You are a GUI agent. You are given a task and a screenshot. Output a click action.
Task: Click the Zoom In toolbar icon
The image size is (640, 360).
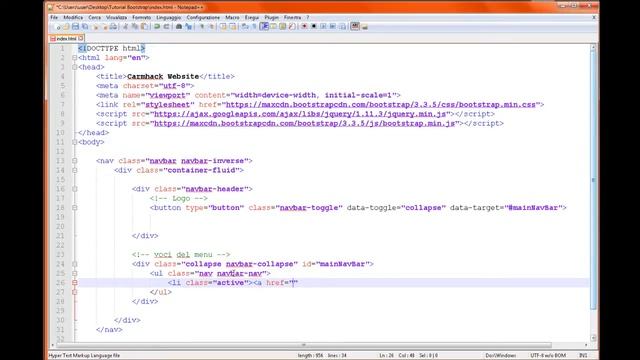[202, 27]
